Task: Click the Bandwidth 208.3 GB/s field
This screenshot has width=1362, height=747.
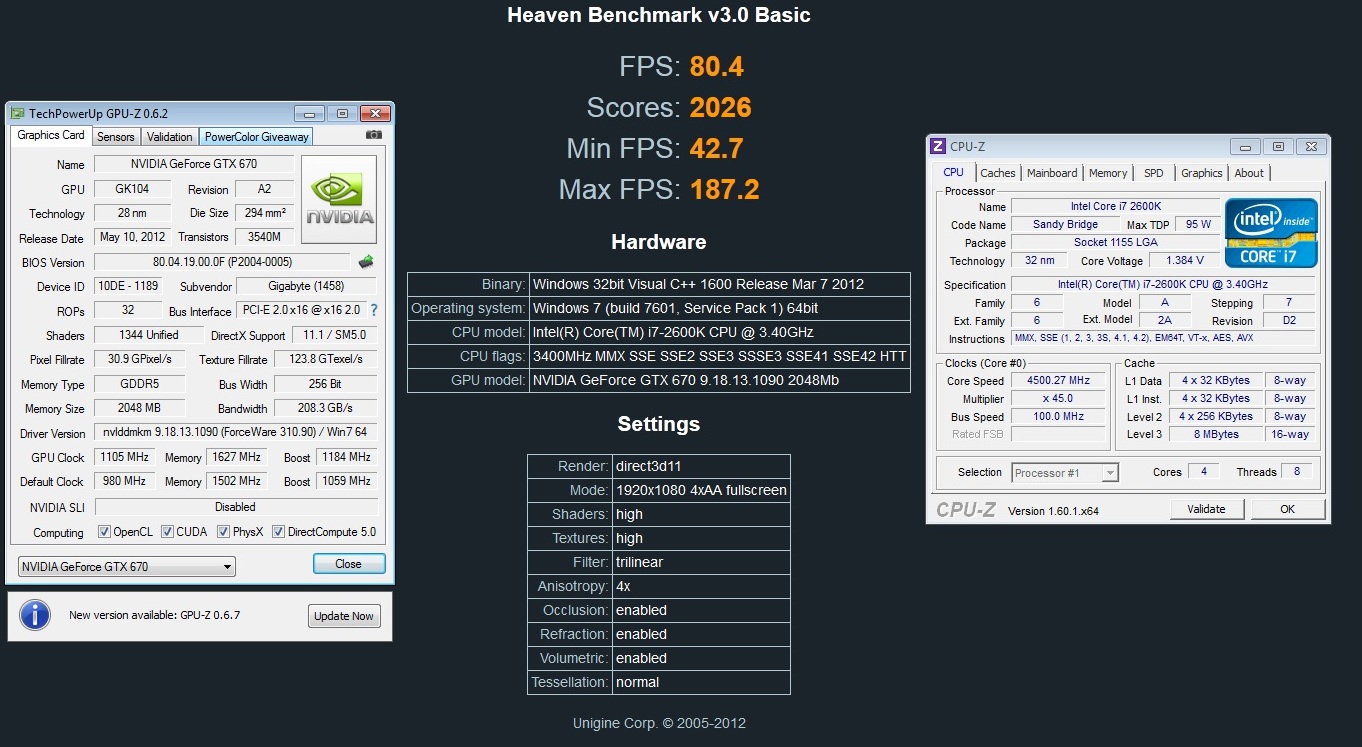Action: pos(325,408)
